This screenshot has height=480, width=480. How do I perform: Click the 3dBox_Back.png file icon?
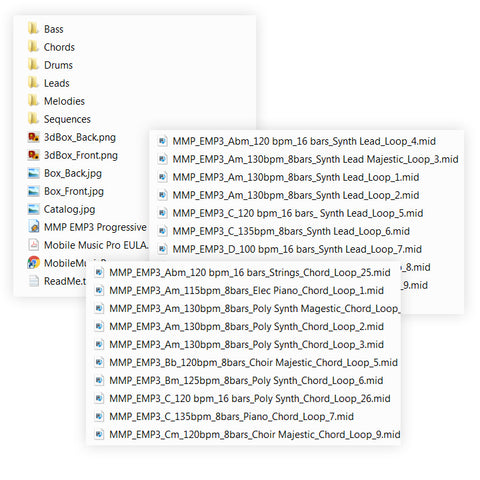pos(33,137)
